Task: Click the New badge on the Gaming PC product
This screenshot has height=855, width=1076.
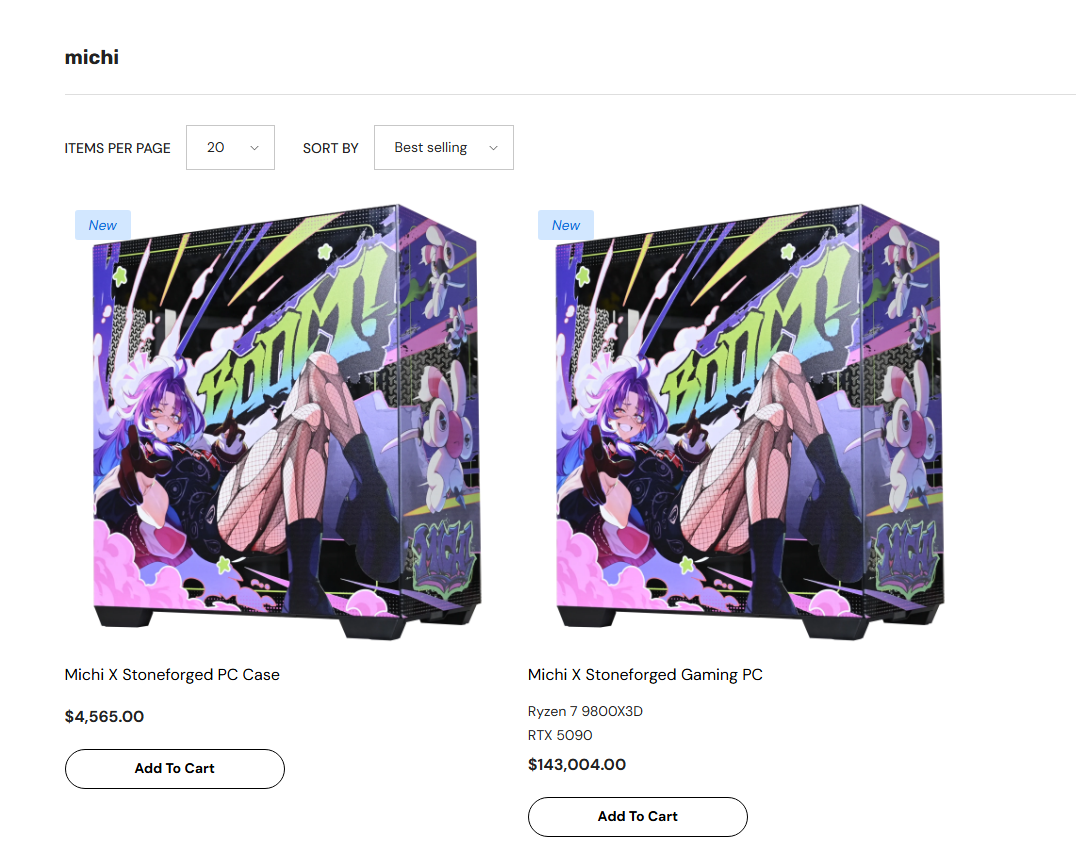Action: coord(565,225)
